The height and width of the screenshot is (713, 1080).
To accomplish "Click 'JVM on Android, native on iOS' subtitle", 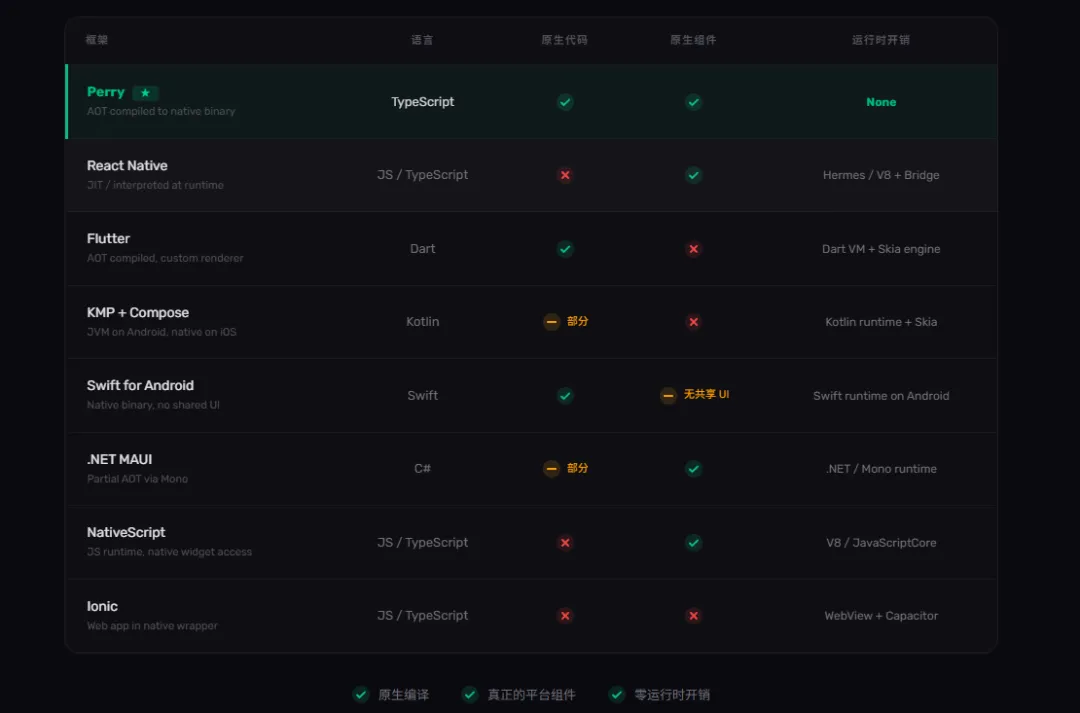I will 162,332.
